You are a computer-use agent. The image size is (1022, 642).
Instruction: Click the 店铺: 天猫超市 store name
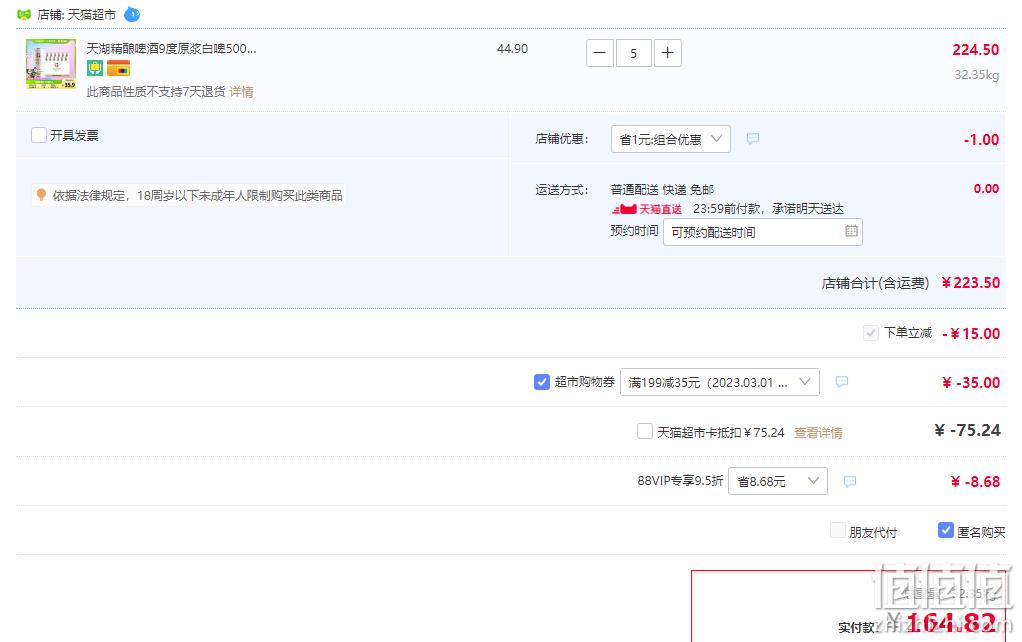(x=77, y=14)
